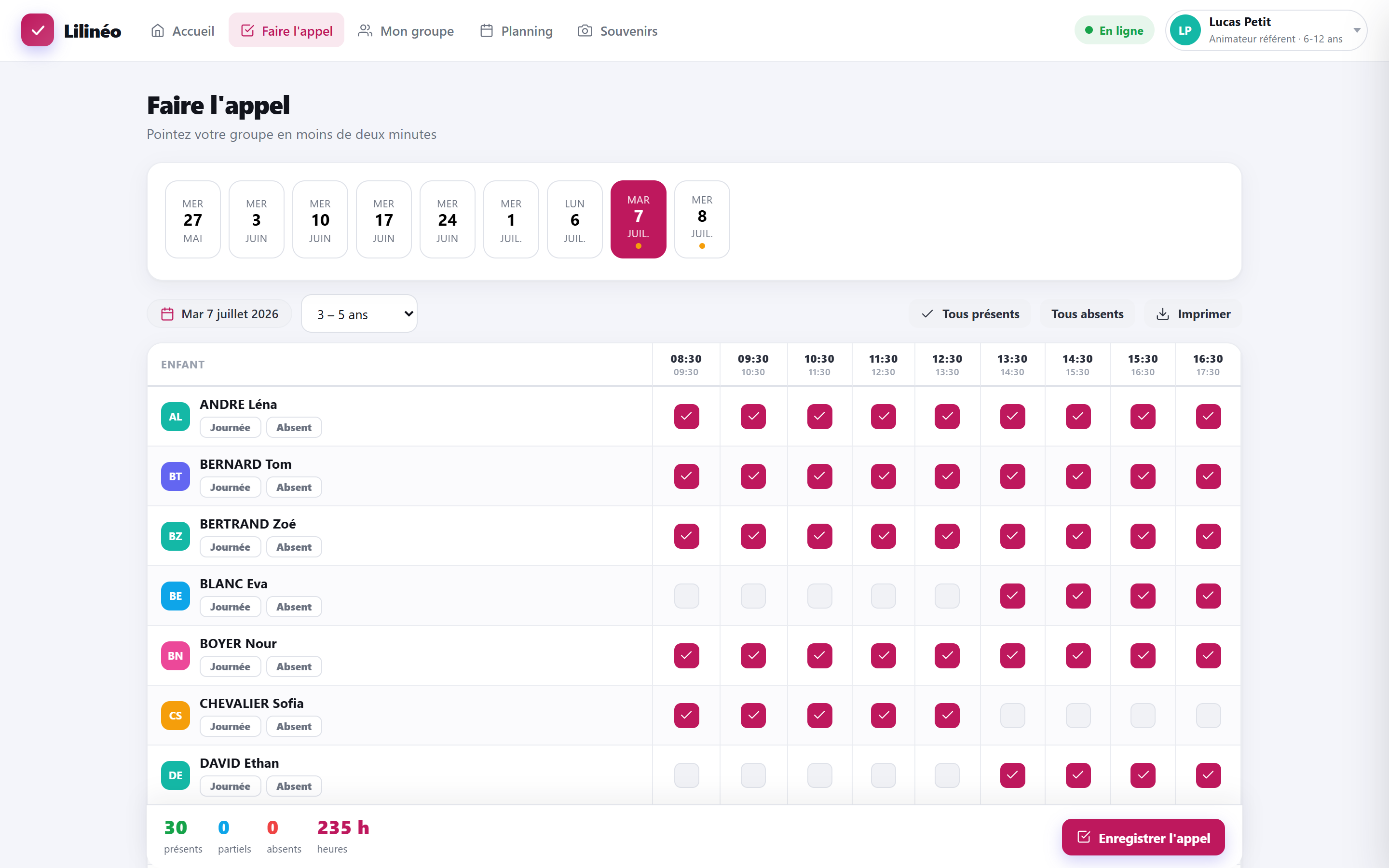Mark BOYER Nour as Absent
The height and width of the screenshot is (868, 1389).
pyautogui.click(x=294, y=666)
